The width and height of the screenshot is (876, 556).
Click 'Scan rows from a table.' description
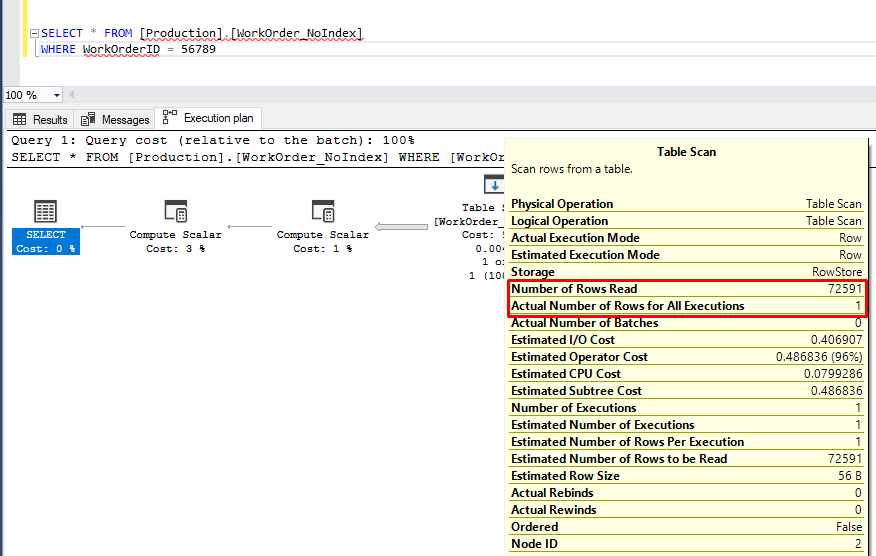[x=572, y=169]
